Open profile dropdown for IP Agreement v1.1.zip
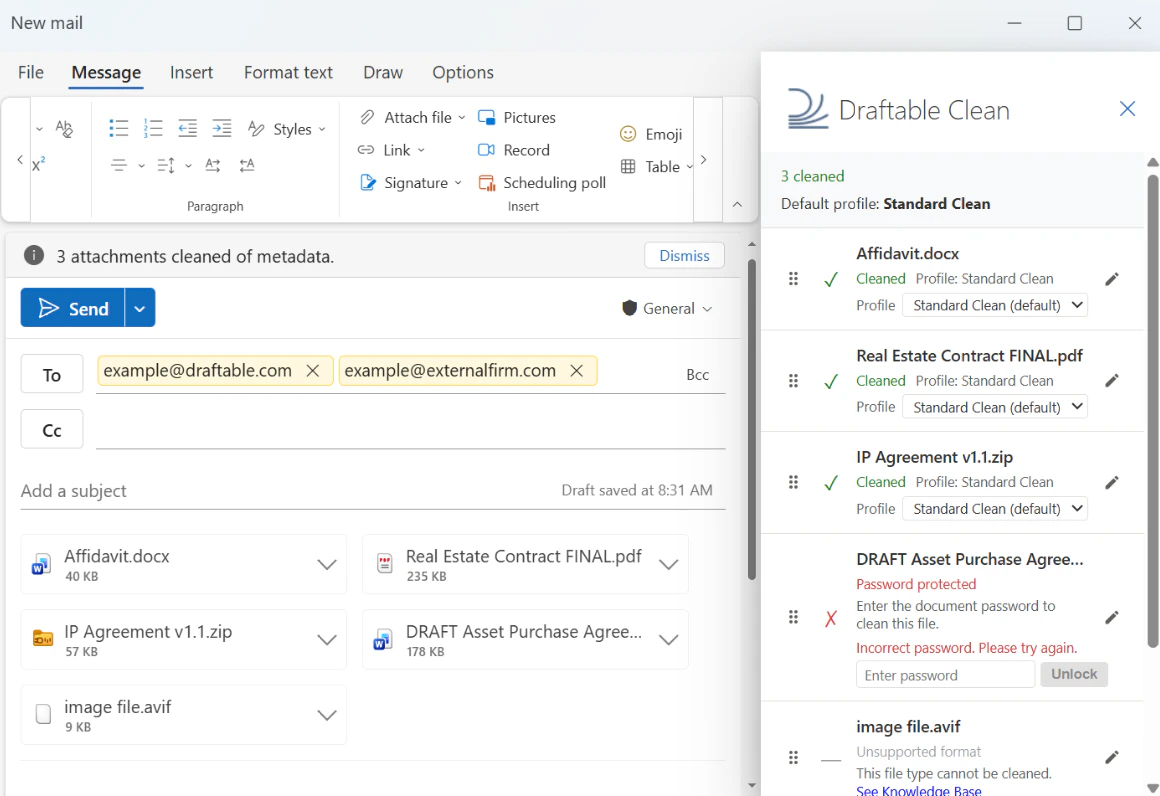This screenshot has width=1160, height=796. click(x=994, y=508)
